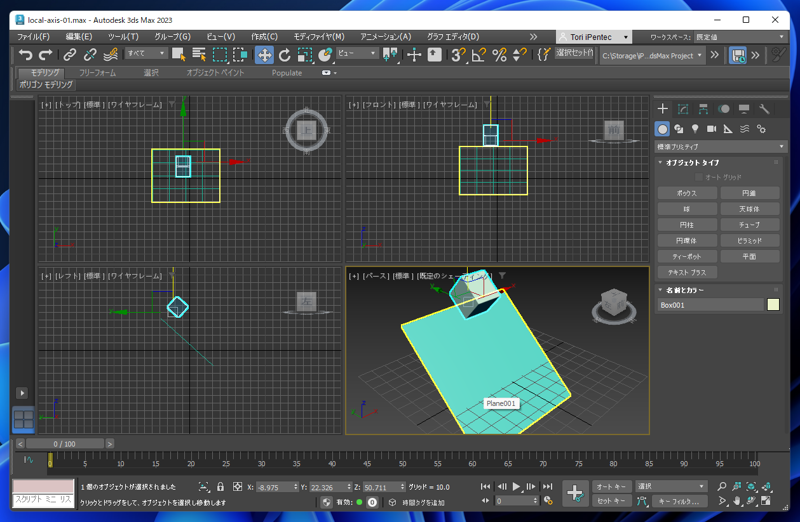Activate the Select and Move tool
The height and width of the screenshot is (522, 800).
(x=264, y=55)
